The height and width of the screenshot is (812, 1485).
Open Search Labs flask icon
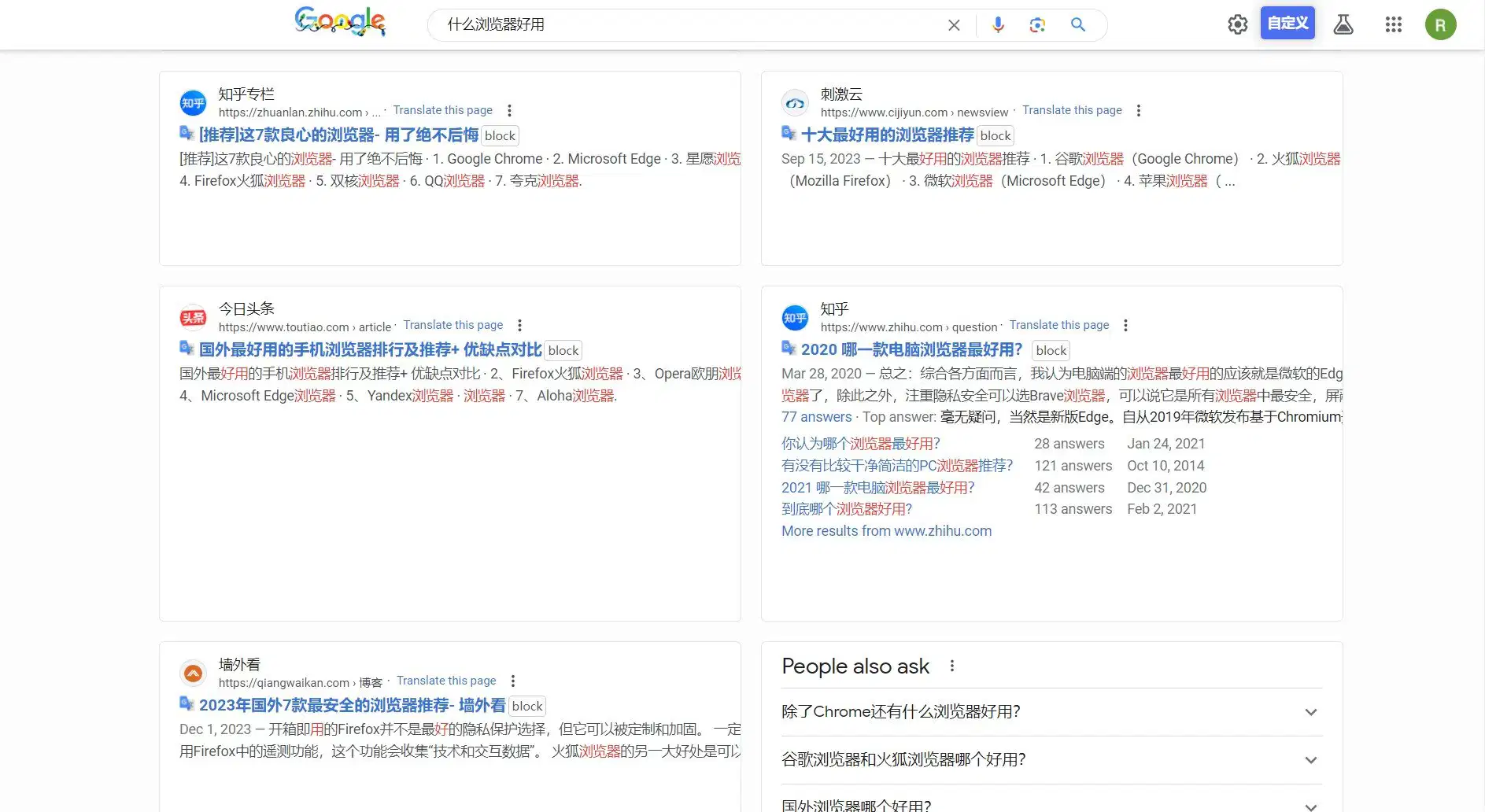coord(1343,24)
